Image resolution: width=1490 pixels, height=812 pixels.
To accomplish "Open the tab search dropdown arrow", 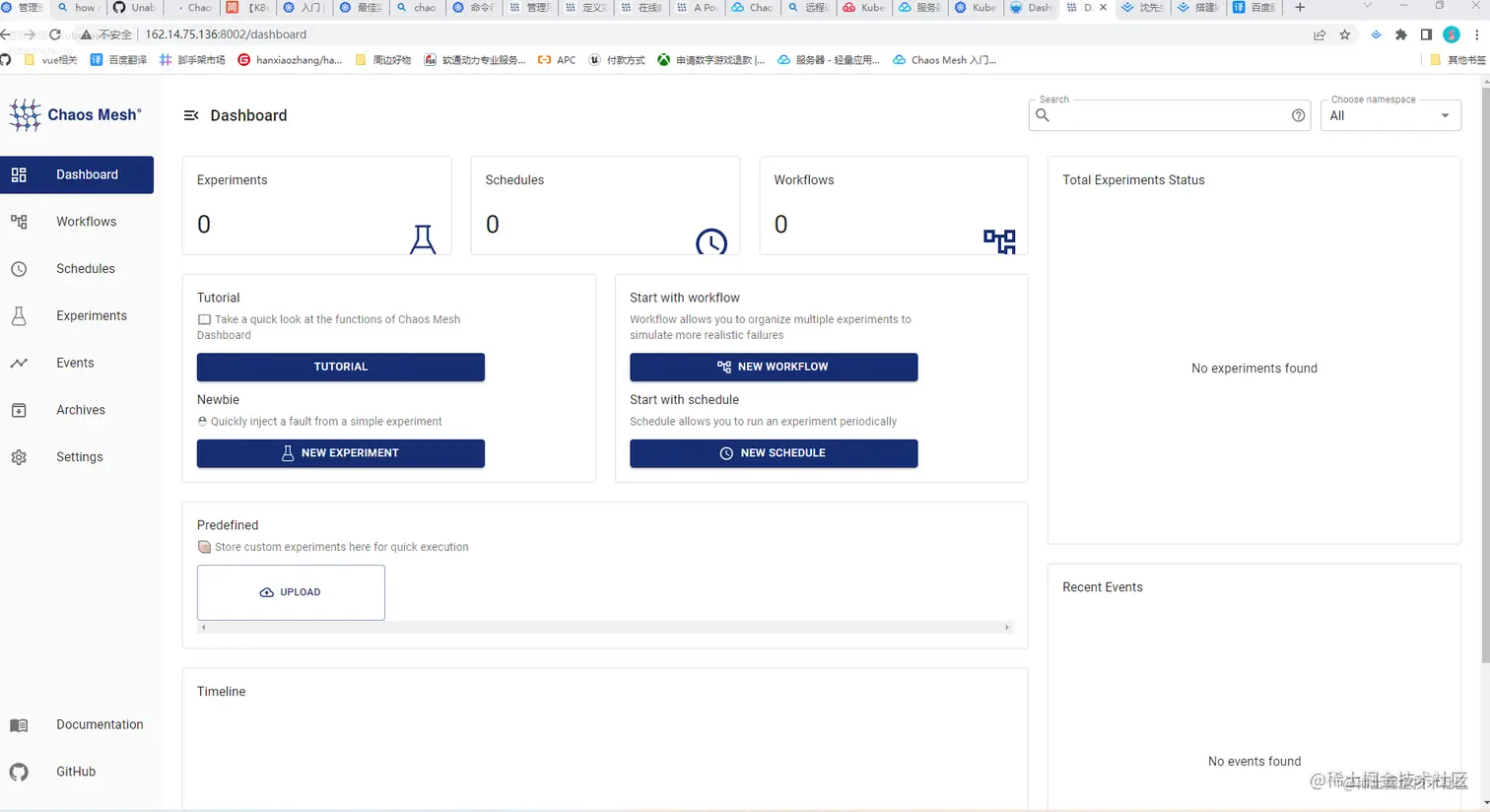I will point(1367,6).
